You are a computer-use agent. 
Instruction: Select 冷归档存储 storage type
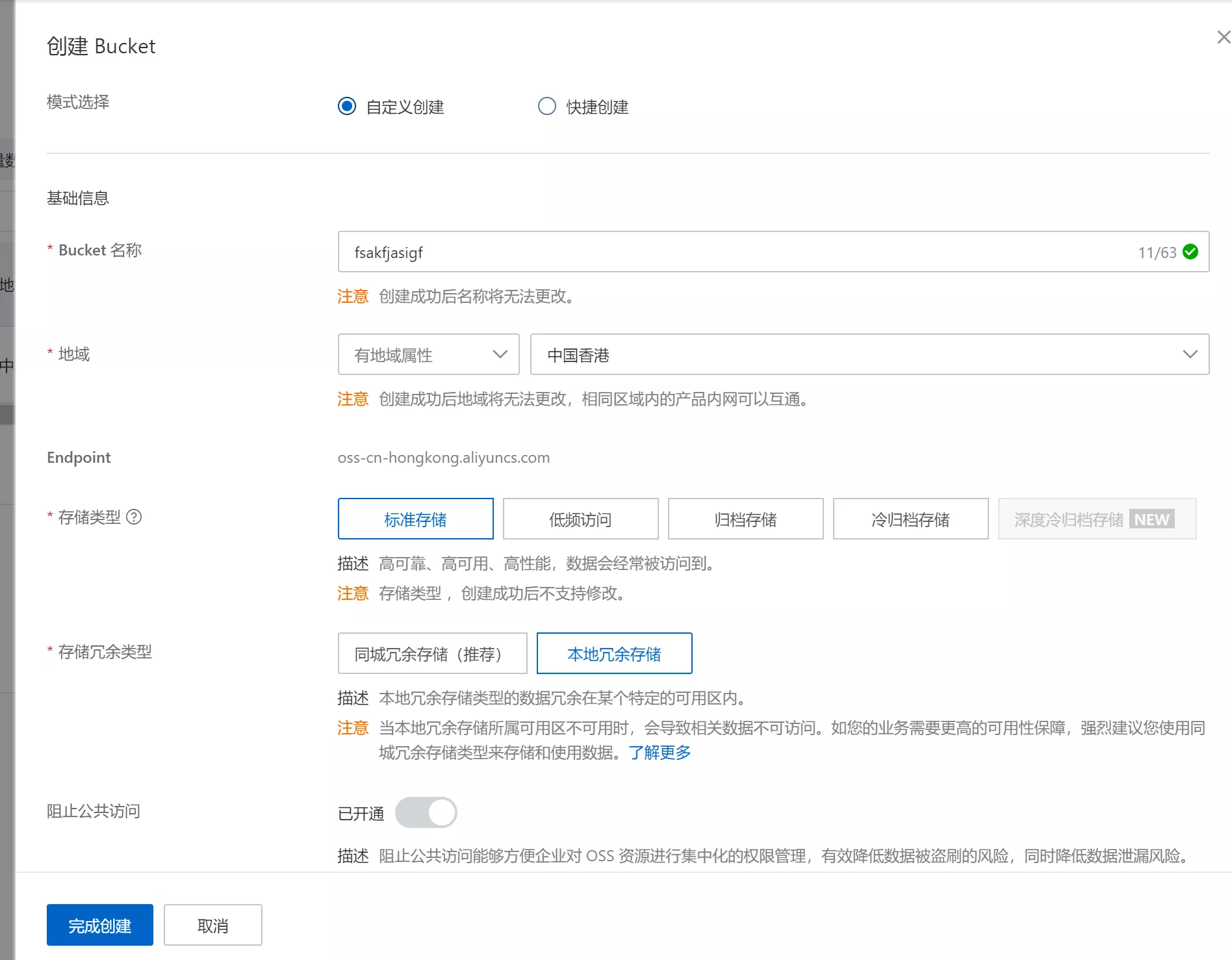pyautogui.click(x=910, y=519)
